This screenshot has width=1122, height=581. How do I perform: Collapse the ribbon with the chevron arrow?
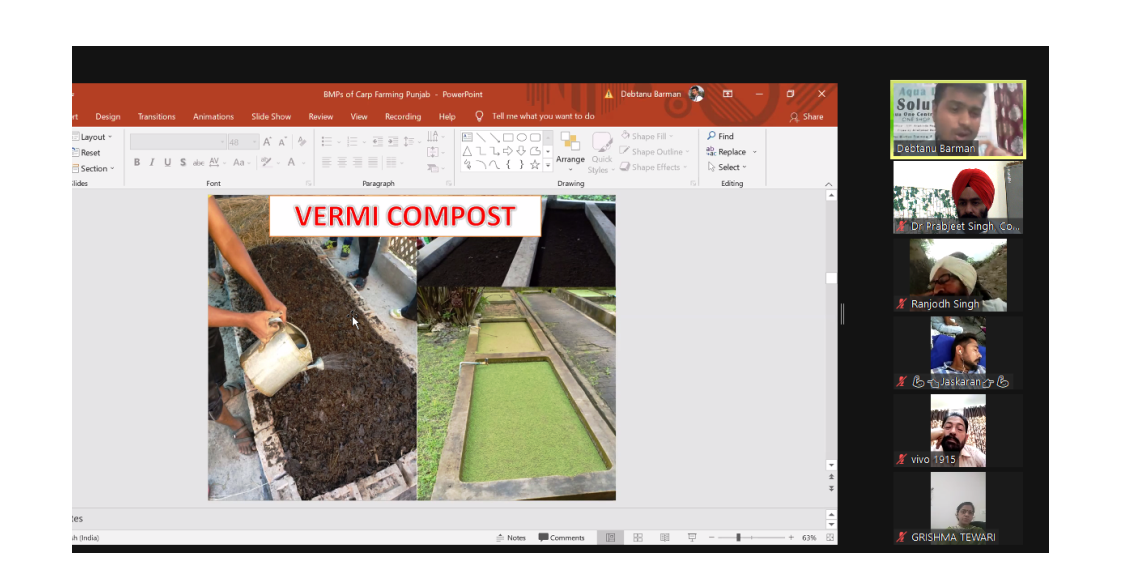[829, 184]
